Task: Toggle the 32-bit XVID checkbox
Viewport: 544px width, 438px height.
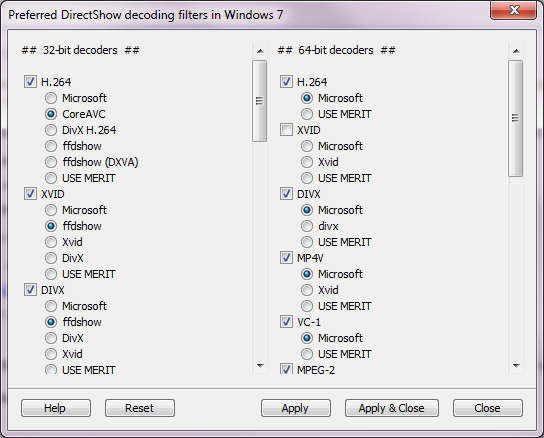Action: click(x=30, y=194)
